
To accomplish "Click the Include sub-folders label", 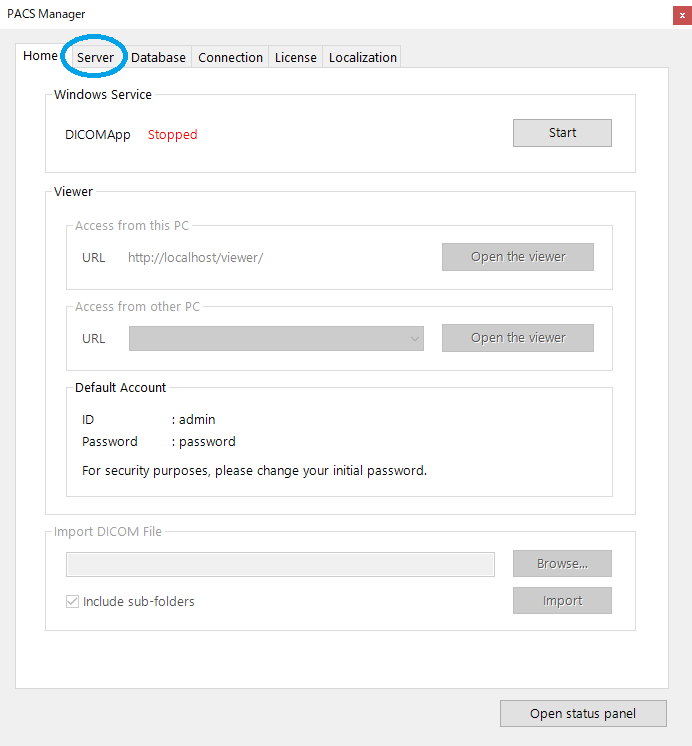I will pyautogui.click(x=138, y=601).
